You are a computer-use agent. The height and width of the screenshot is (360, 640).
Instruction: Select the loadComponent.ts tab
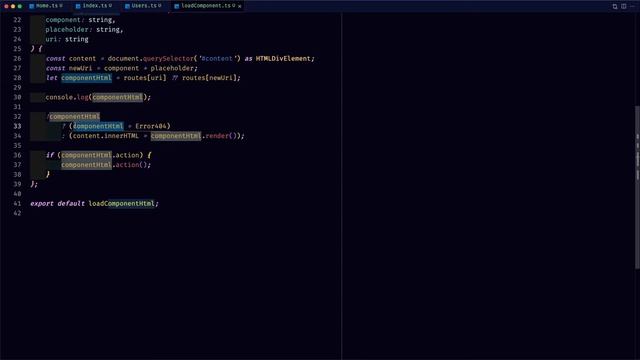206,6
